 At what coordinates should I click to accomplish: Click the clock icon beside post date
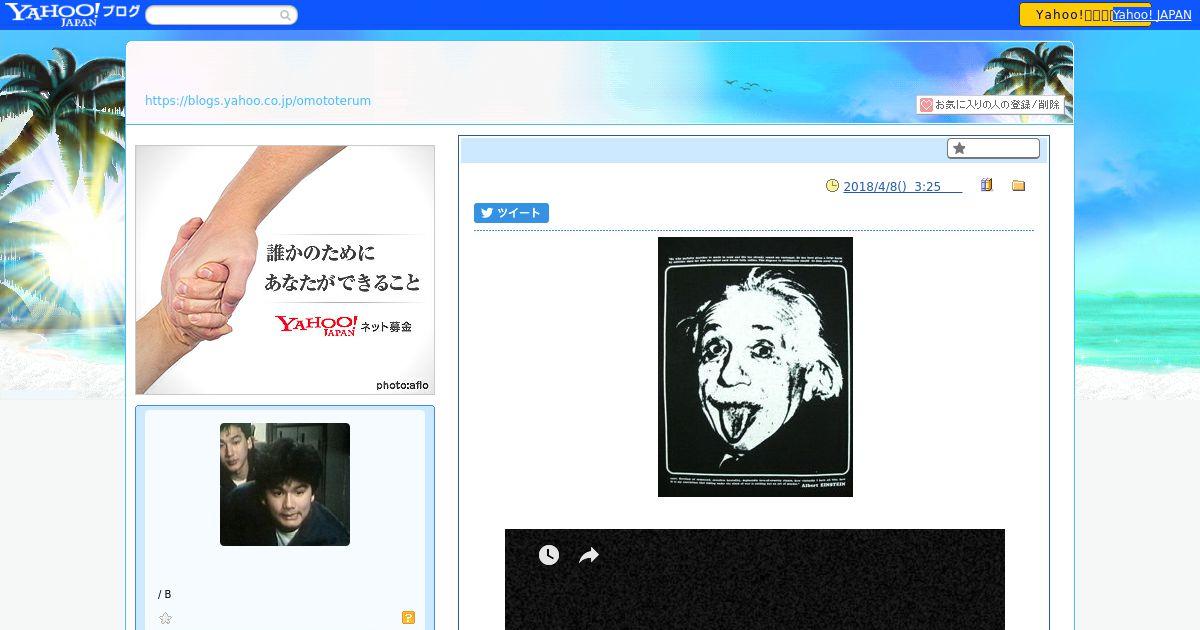click(x=832, y=186)
